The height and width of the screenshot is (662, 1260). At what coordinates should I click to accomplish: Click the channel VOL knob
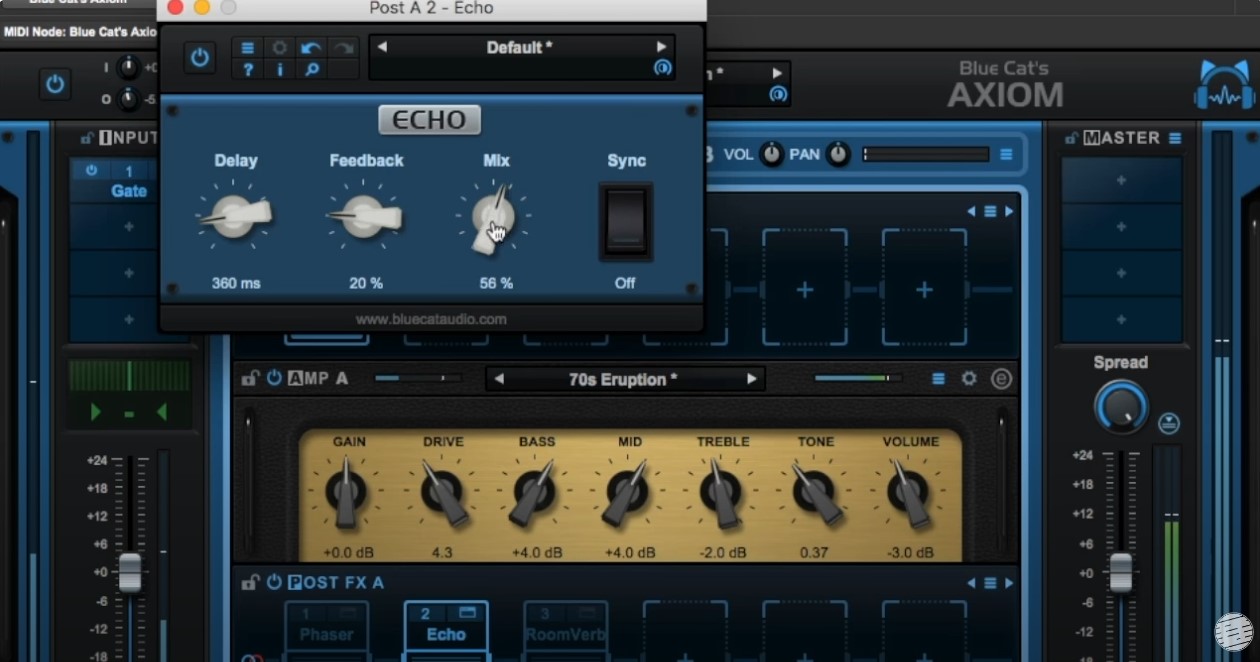coord(771,154)
